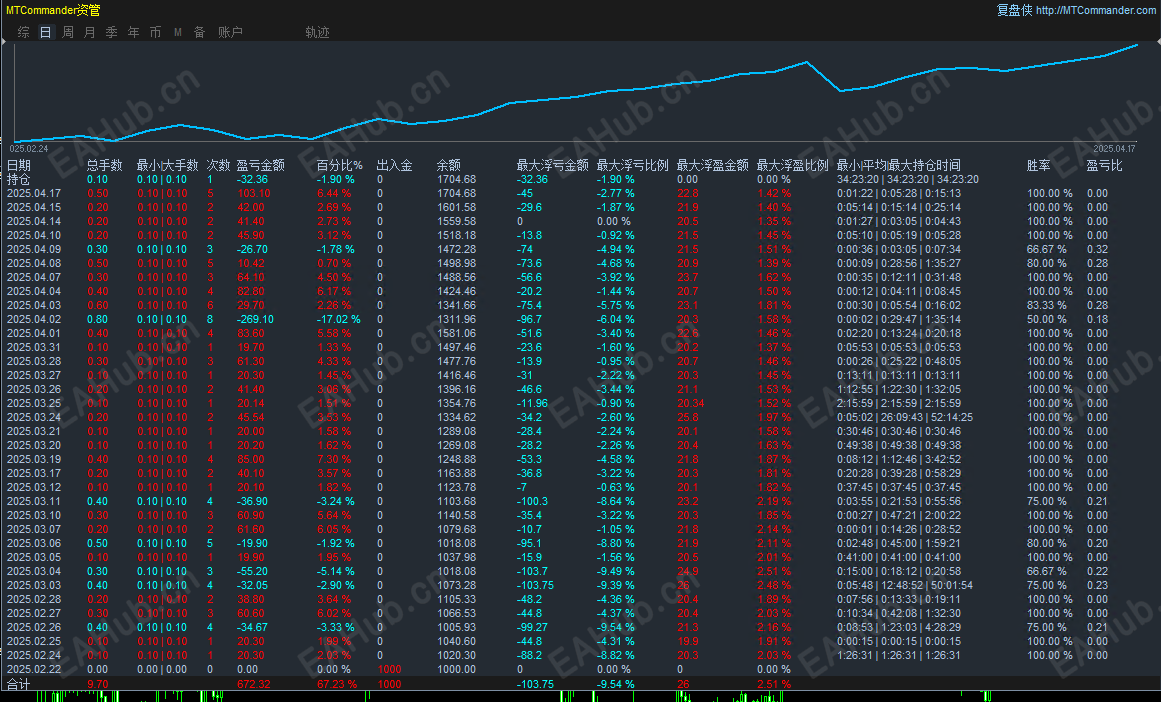
Task: Click the 20.34 max floating profit cell
Action: pyautogui.click(x=691, y=403)
